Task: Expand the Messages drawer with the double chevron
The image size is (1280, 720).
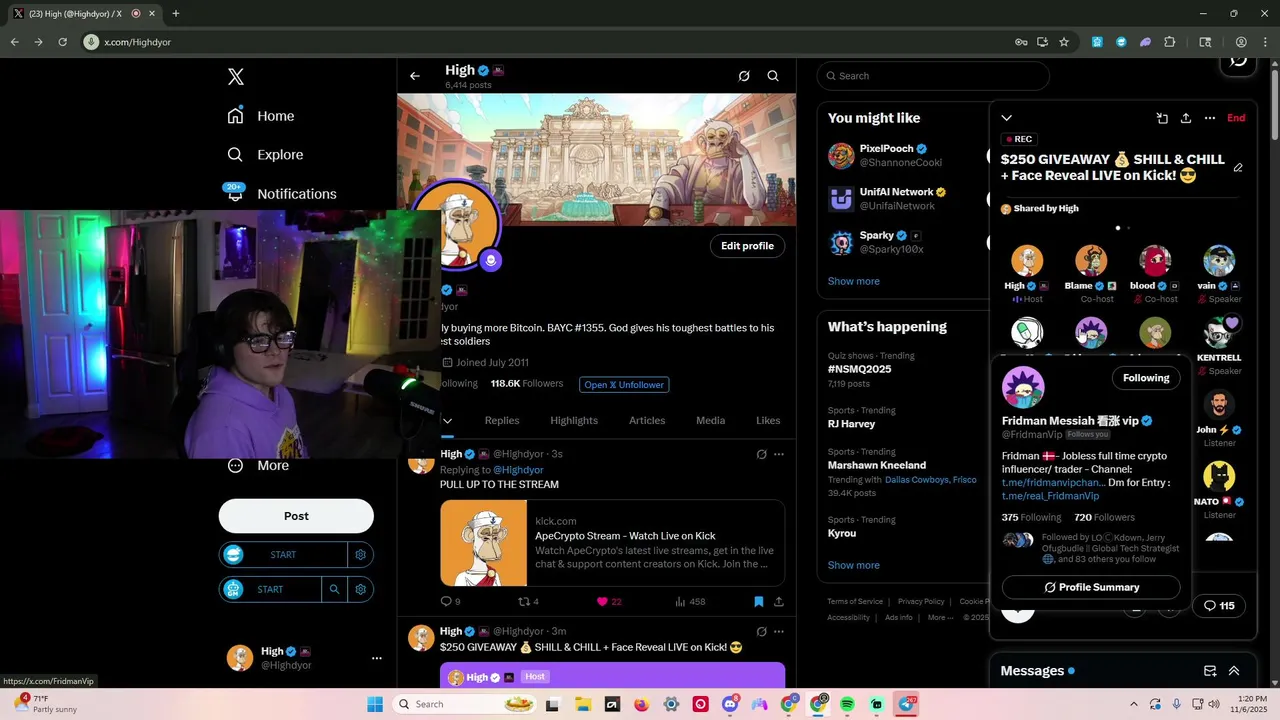Action: click(1234, 671)
